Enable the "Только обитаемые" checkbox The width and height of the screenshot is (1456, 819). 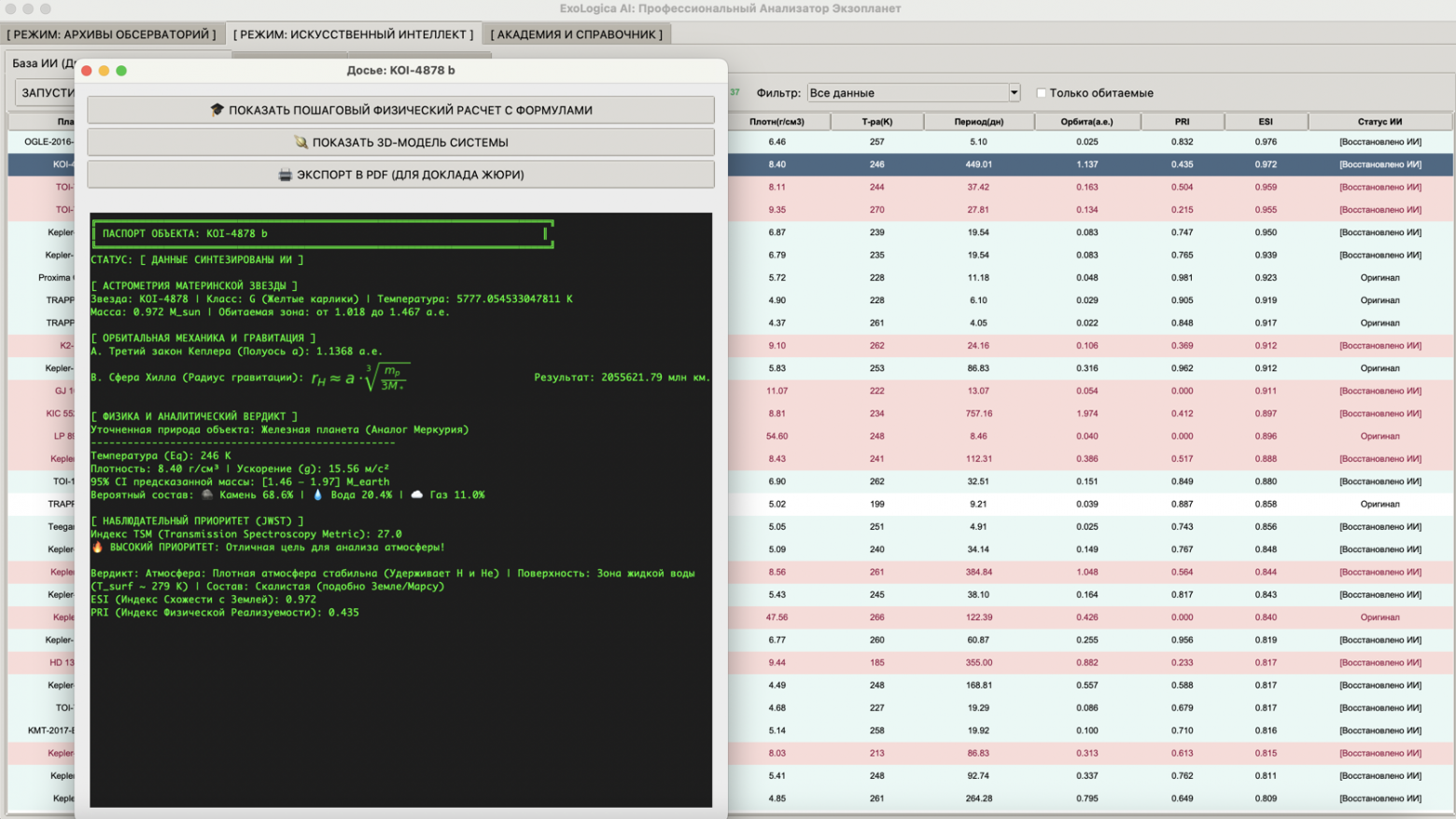(x=1042, y=93)
